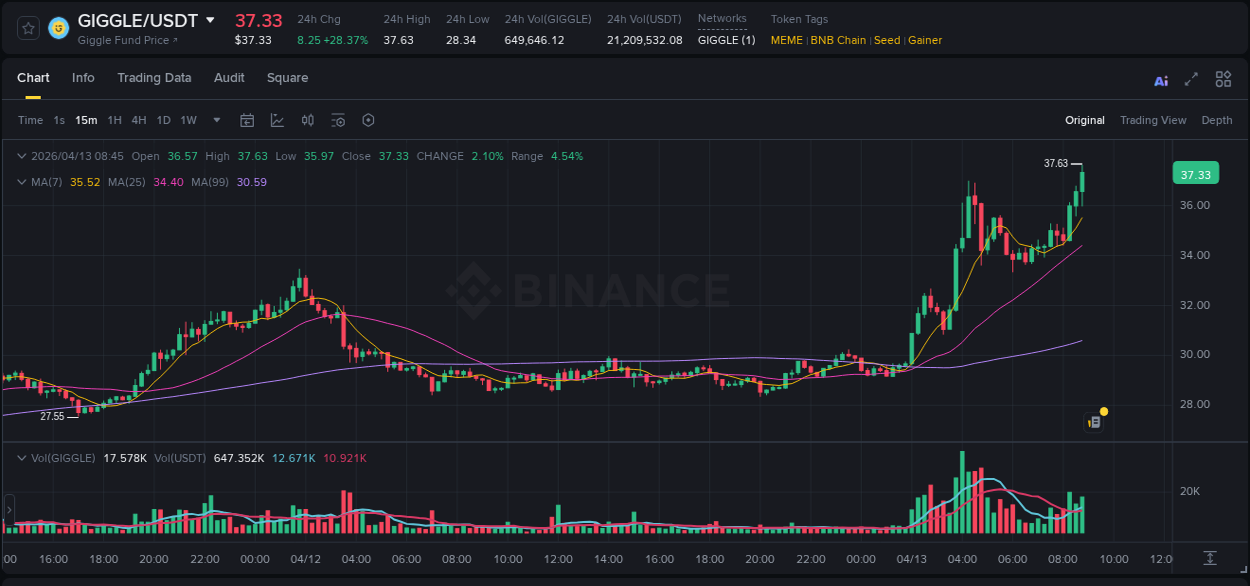
Task: Favorite GIGGLE/USDT with the star
Action: [27, 27]
